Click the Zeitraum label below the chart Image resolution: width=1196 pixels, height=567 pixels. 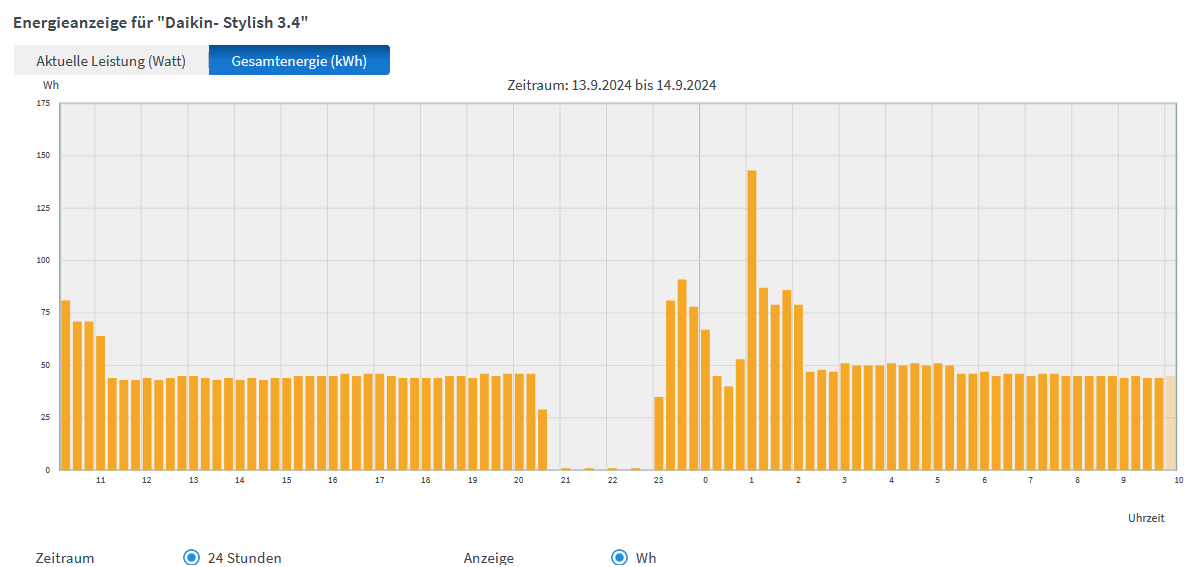pos(65,558)
